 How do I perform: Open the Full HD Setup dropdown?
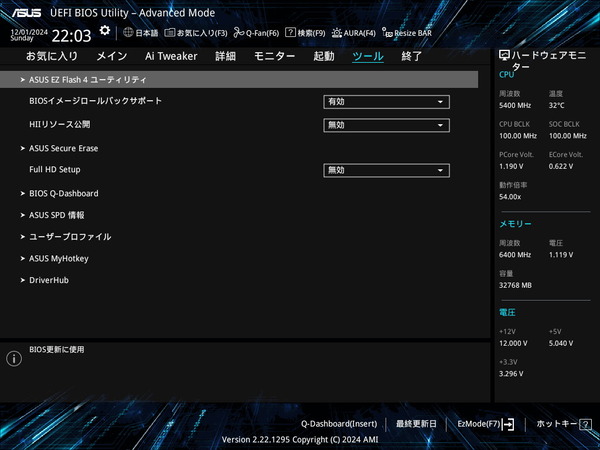point(386,170)
